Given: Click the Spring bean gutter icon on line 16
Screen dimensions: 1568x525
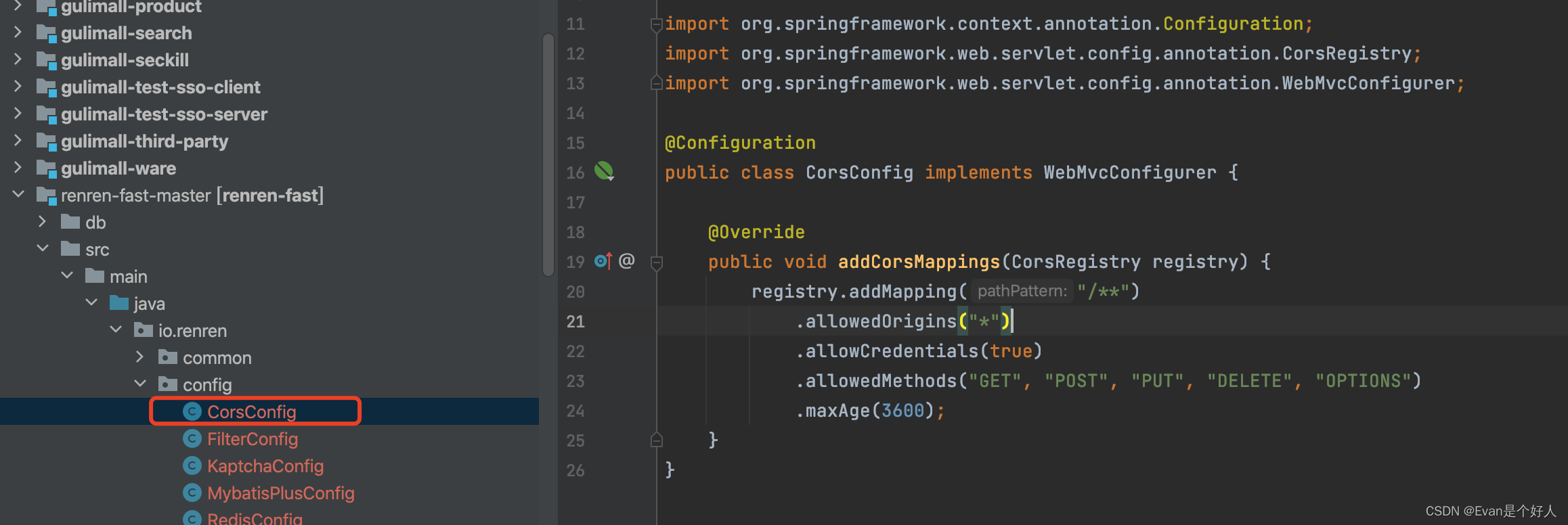Looking at the screenshot, I should [x=604, y=171].
